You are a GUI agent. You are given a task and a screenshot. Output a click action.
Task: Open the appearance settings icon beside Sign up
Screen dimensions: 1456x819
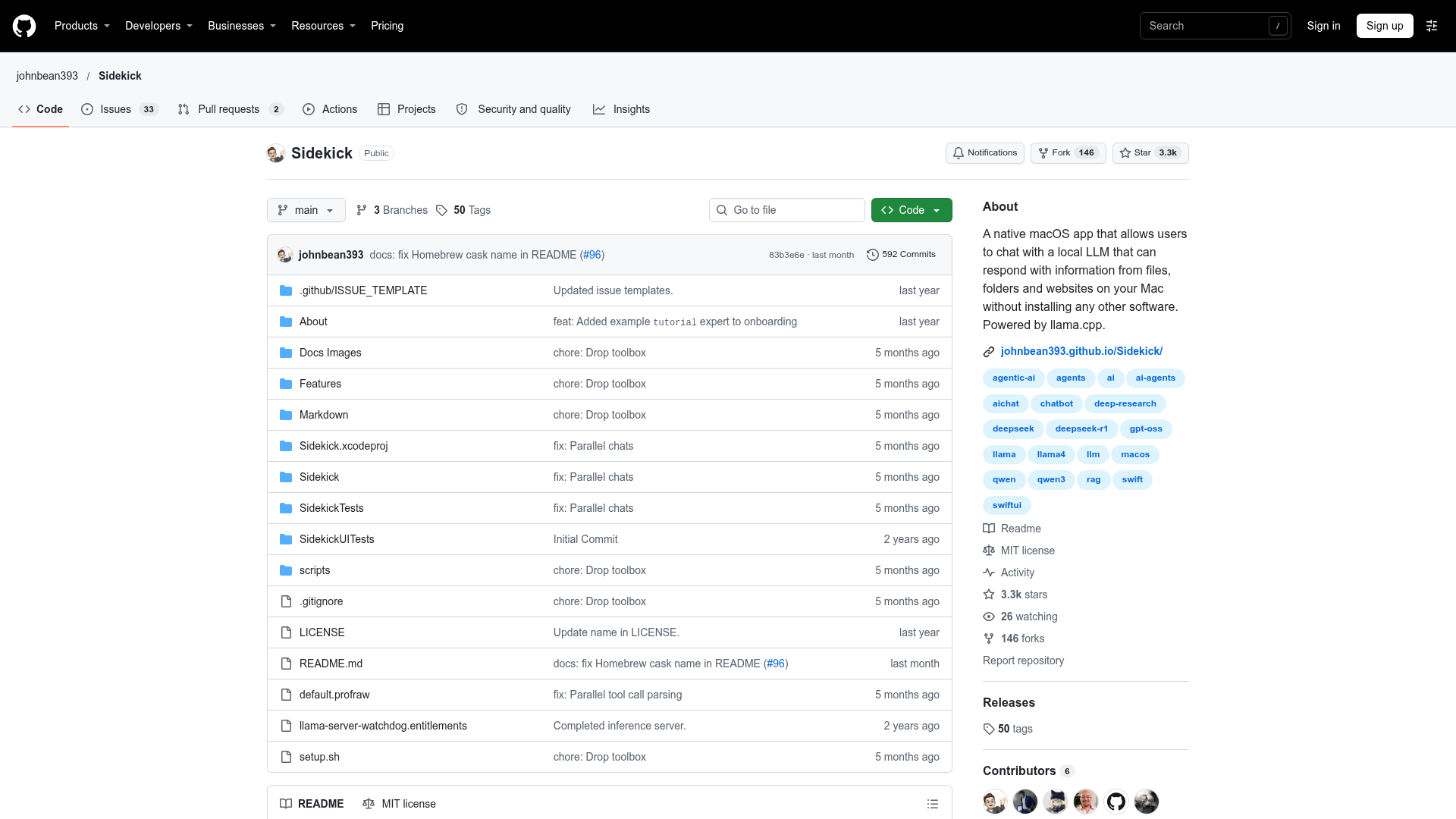click(1432, 26)
